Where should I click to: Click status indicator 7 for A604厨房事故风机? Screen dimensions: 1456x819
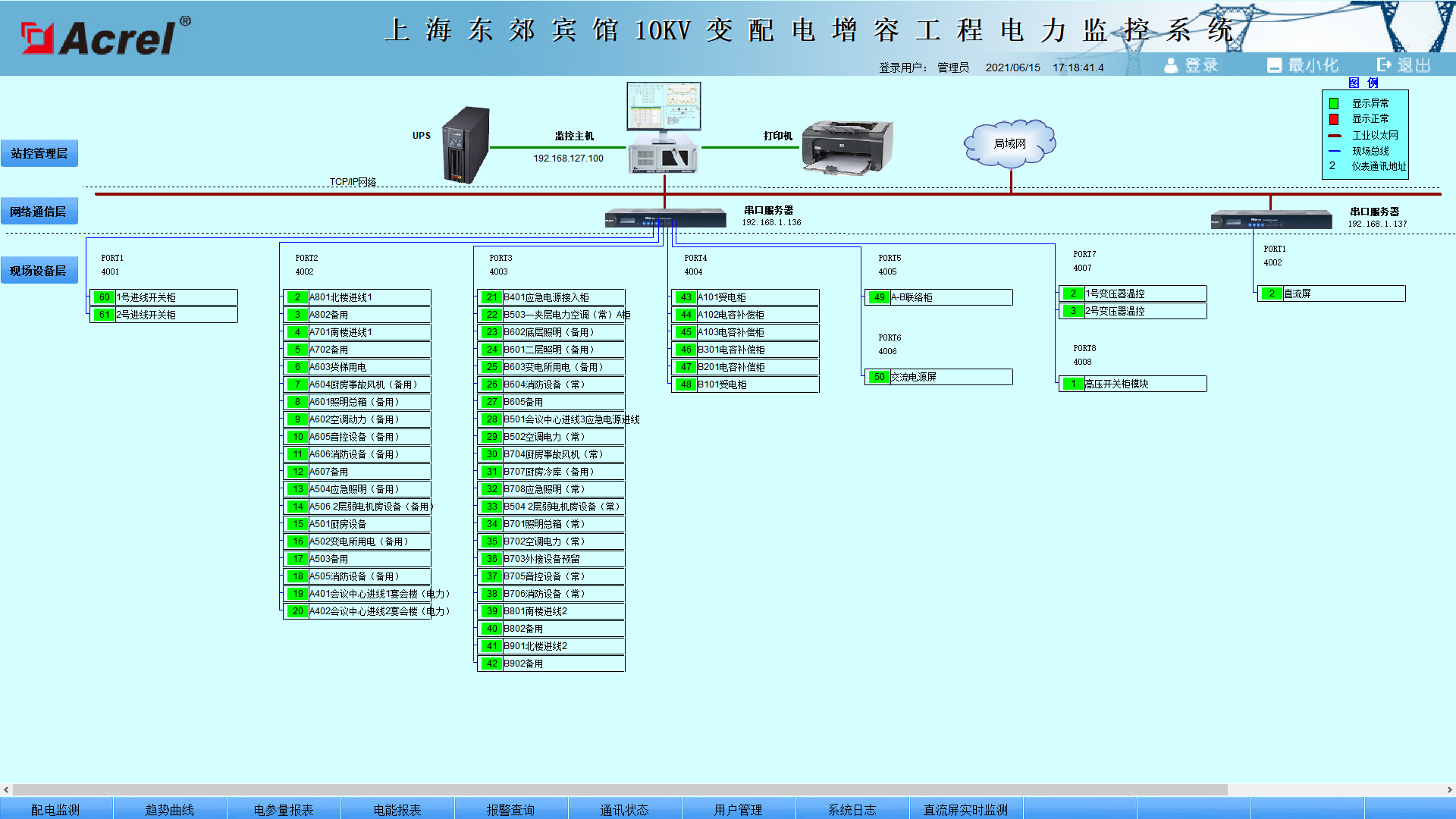297,384
